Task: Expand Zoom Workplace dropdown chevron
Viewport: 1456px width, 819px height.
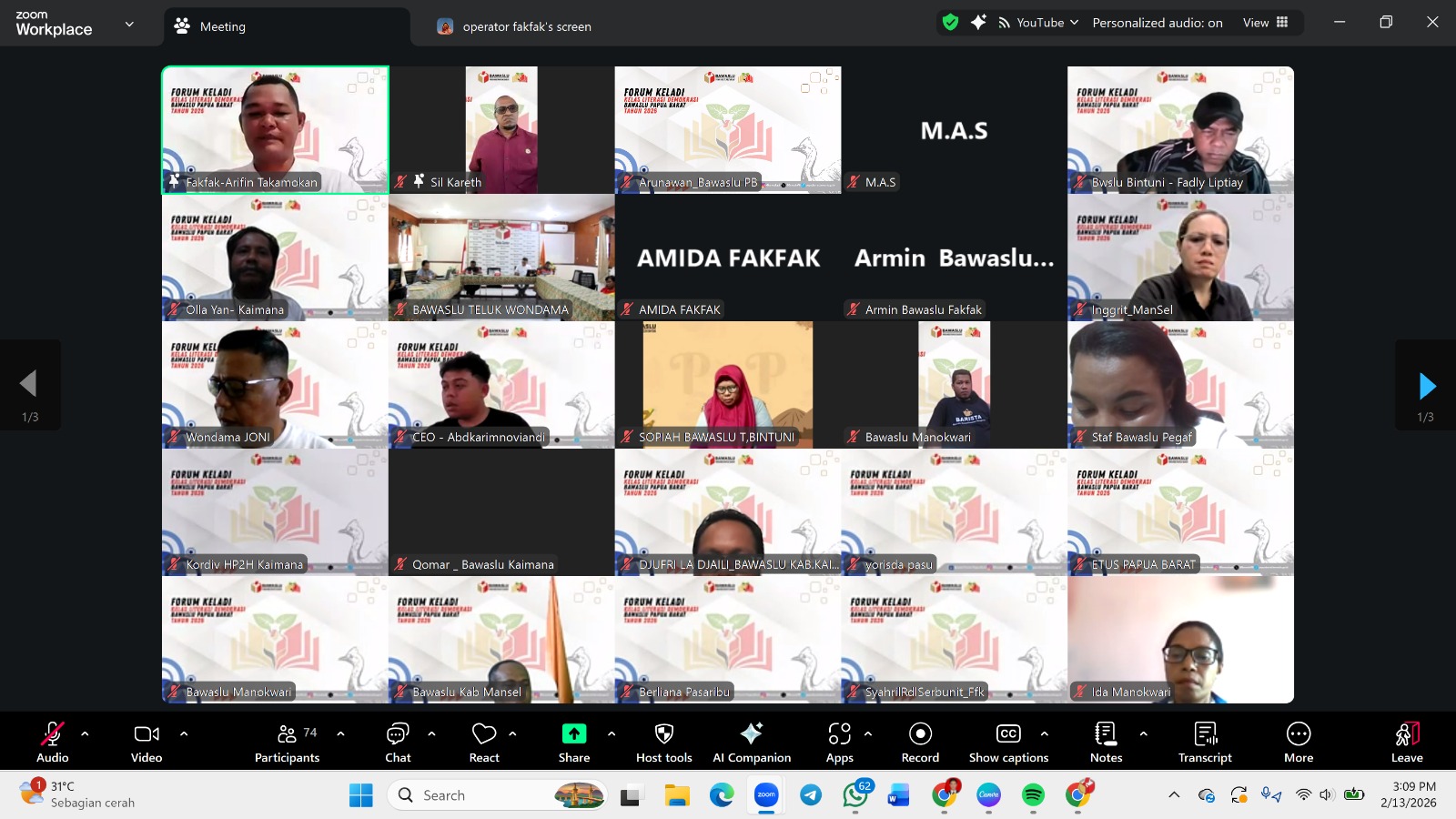Action: point(129,25)
